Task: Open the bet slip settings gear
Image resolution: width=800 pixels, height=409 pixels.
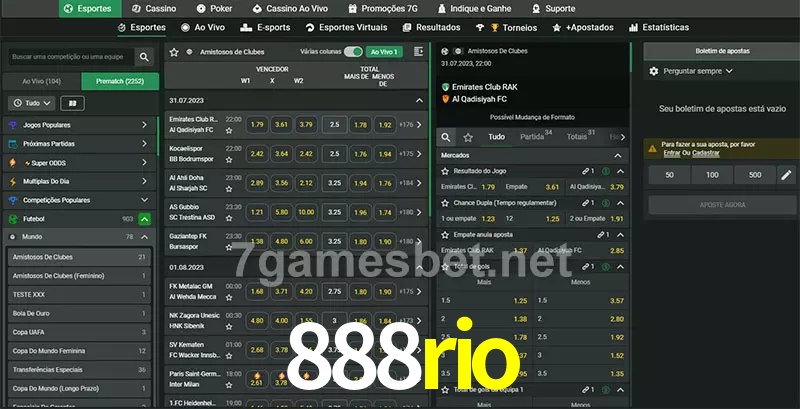Action: click(654, 71)
